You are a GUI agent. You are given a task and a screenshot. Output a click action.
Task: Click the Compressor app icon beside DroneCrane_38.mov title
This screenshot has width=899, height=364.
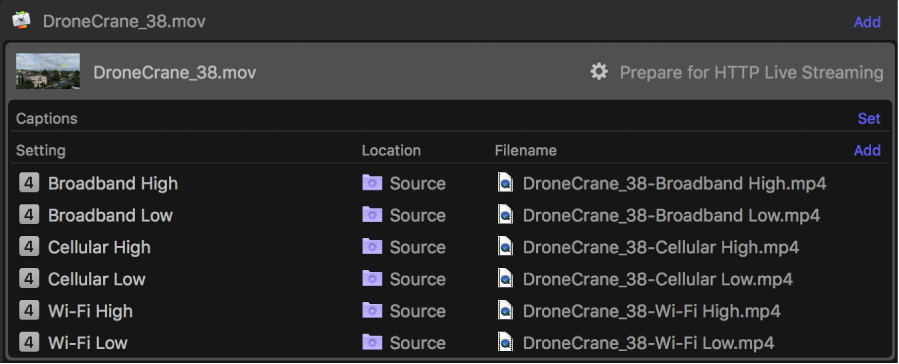click(21, 20)
